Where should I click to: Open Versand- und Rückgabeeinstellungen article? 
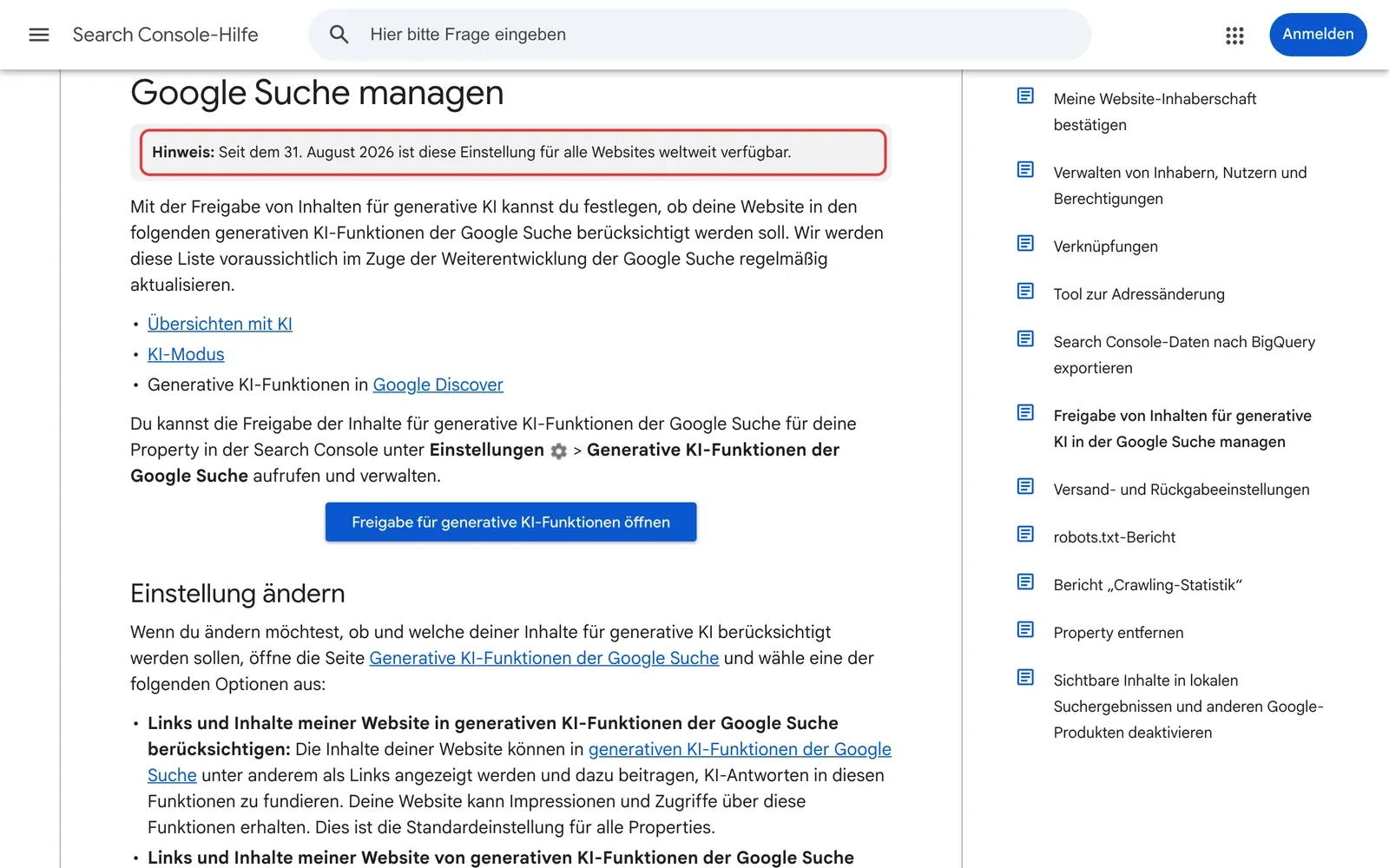pyautogui.click(x=1182, y=490)
